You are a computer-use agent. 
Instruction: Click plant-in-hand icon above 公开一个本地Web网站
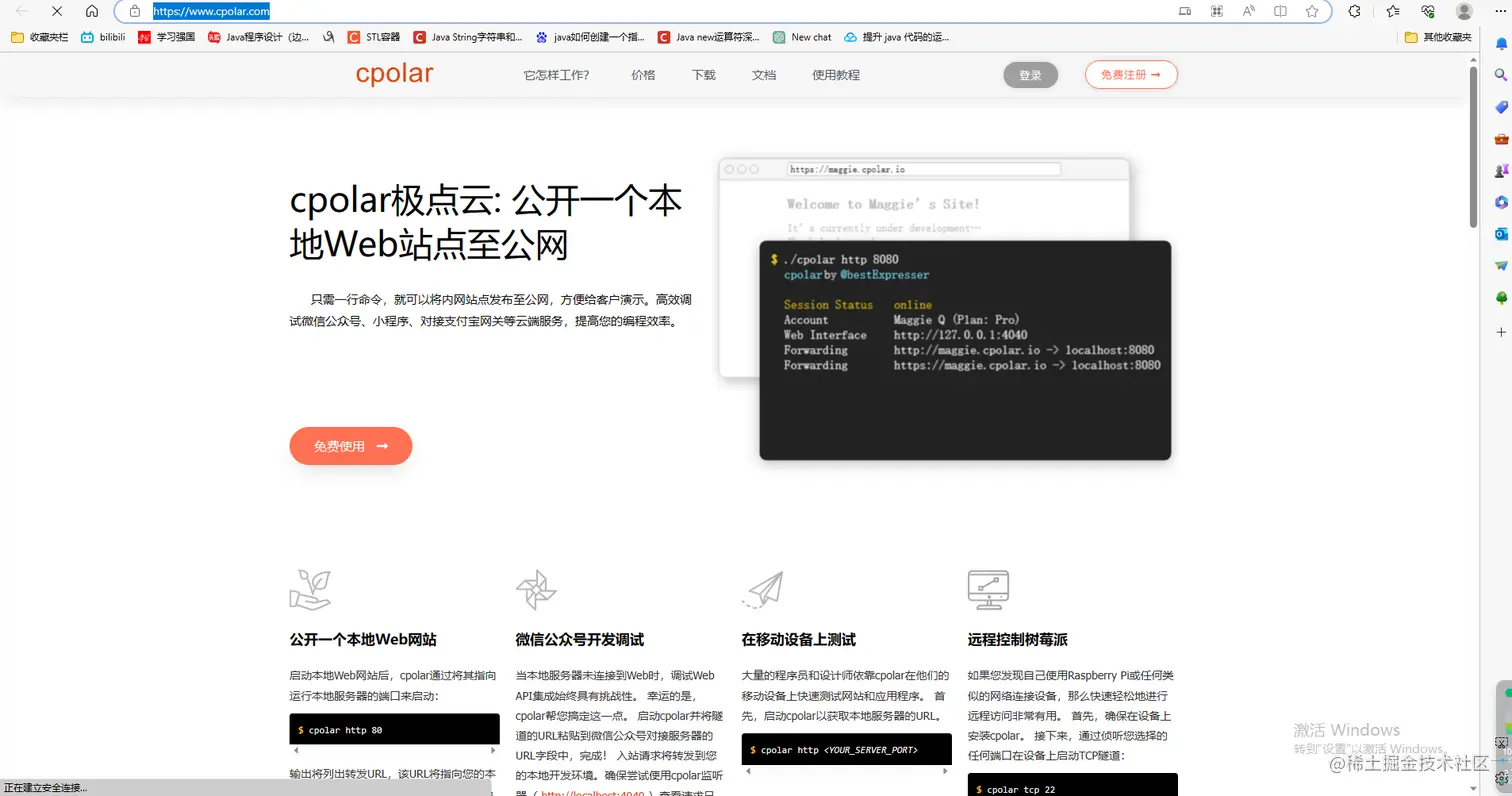310,590
